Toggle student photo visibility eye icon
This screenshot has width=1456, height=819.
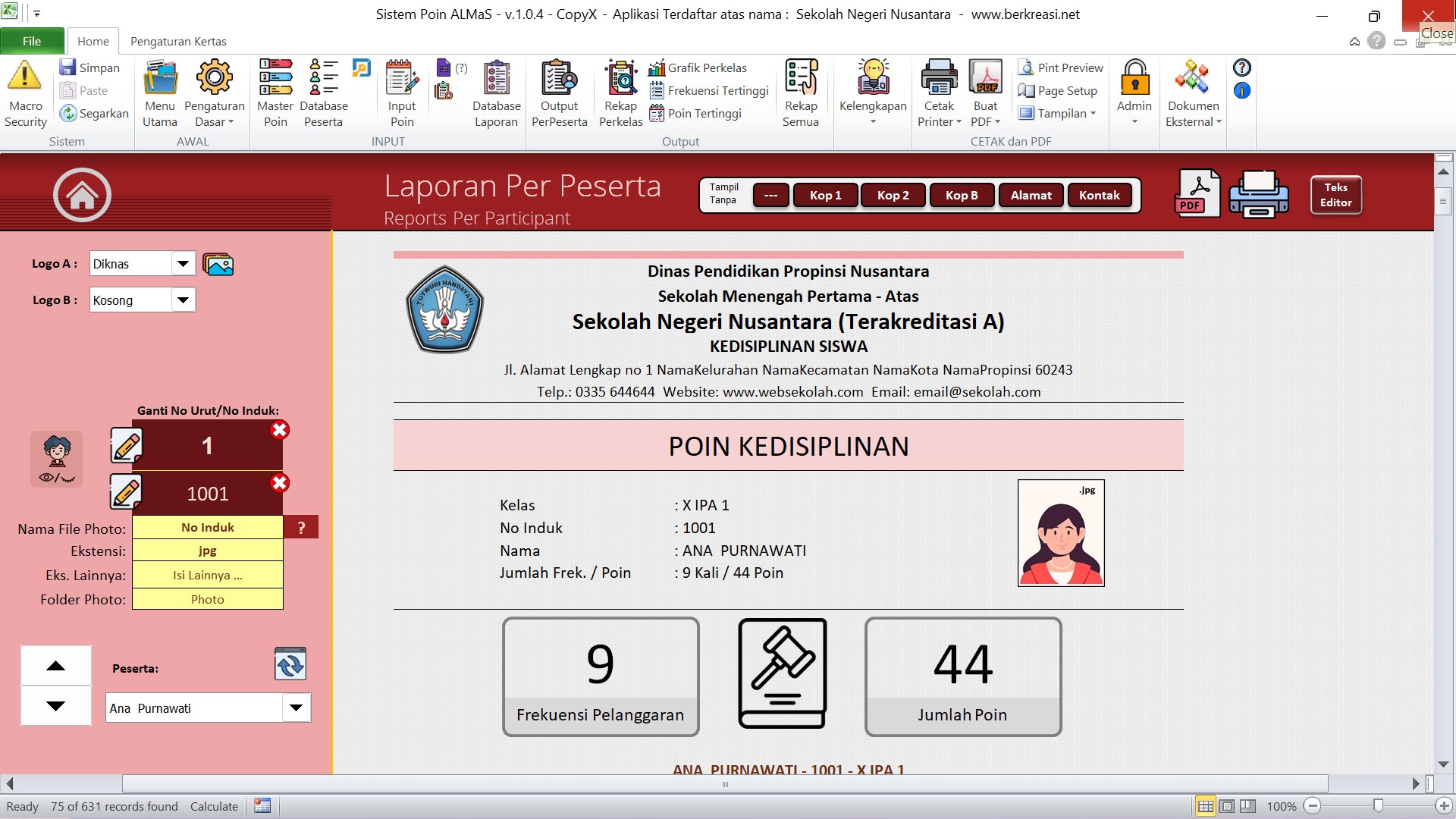(57, 460)
